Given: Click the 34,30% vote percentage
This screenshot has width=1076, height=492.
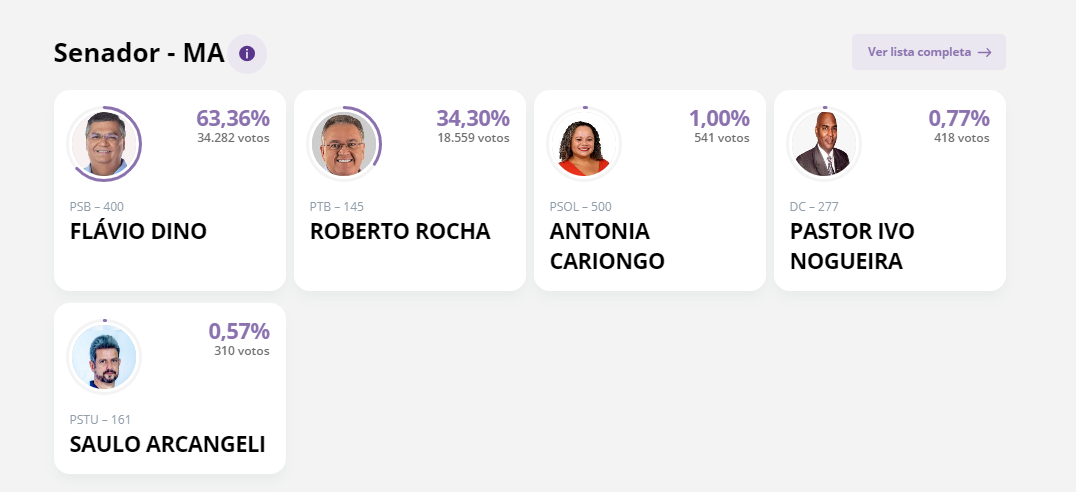Looking at the screenshot, I should [472, 118].
